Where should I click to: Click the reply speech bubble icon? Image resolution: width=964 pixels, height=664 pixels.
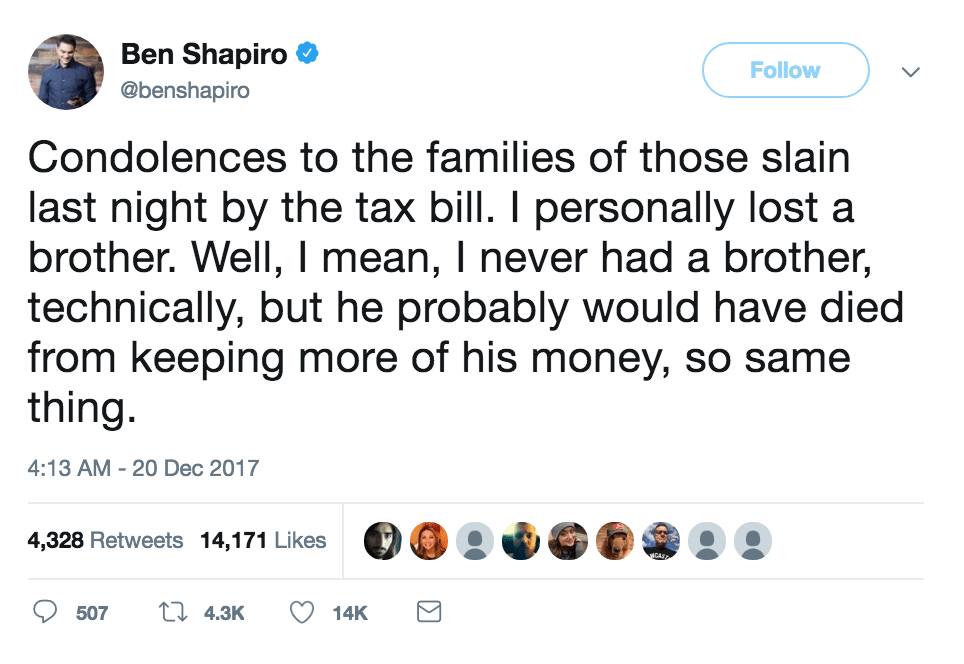pyautogui.click(x=45, y=612)
